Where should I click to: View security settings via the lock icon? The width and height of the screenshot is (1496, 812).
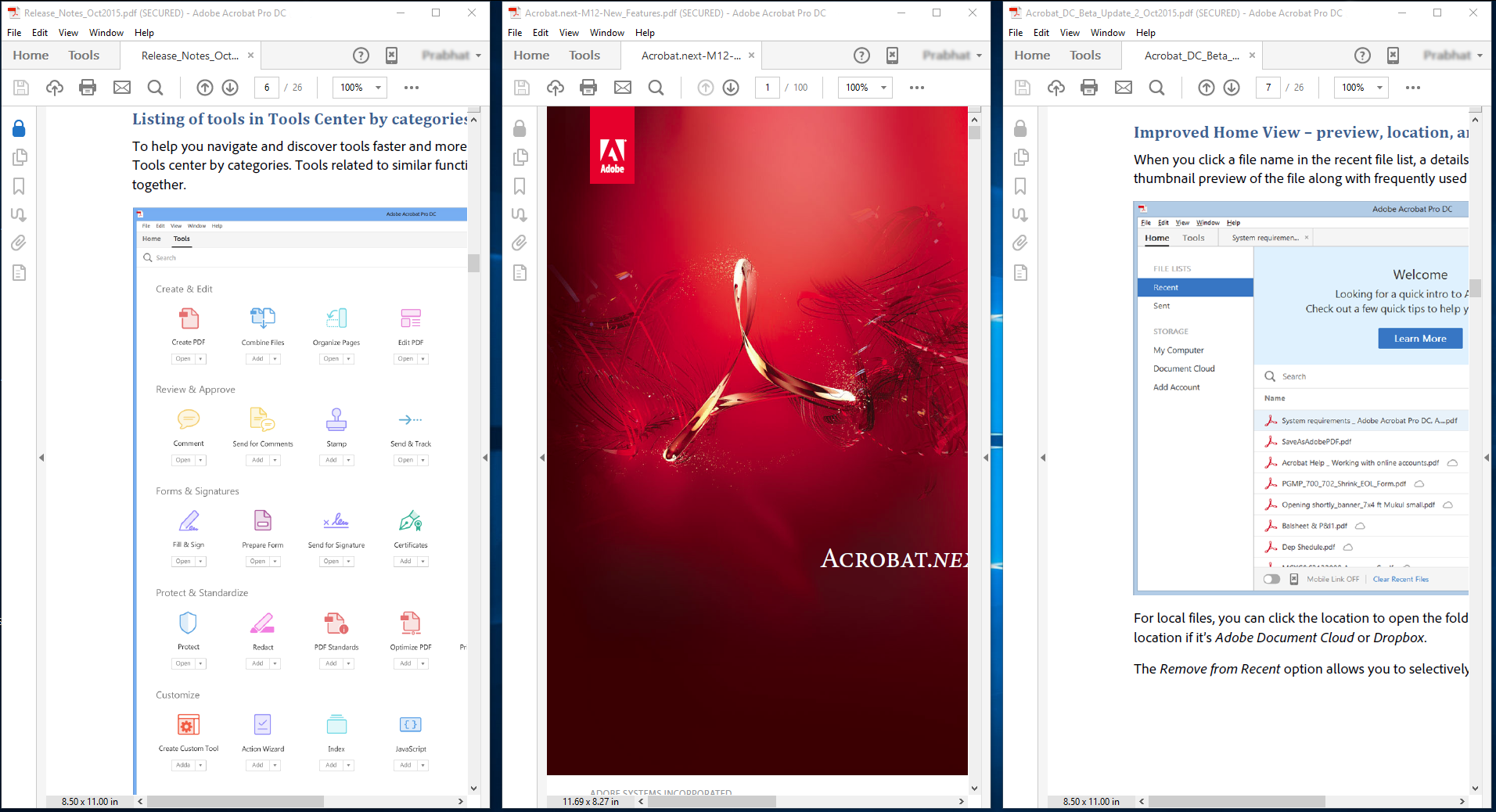click(19, 128)
